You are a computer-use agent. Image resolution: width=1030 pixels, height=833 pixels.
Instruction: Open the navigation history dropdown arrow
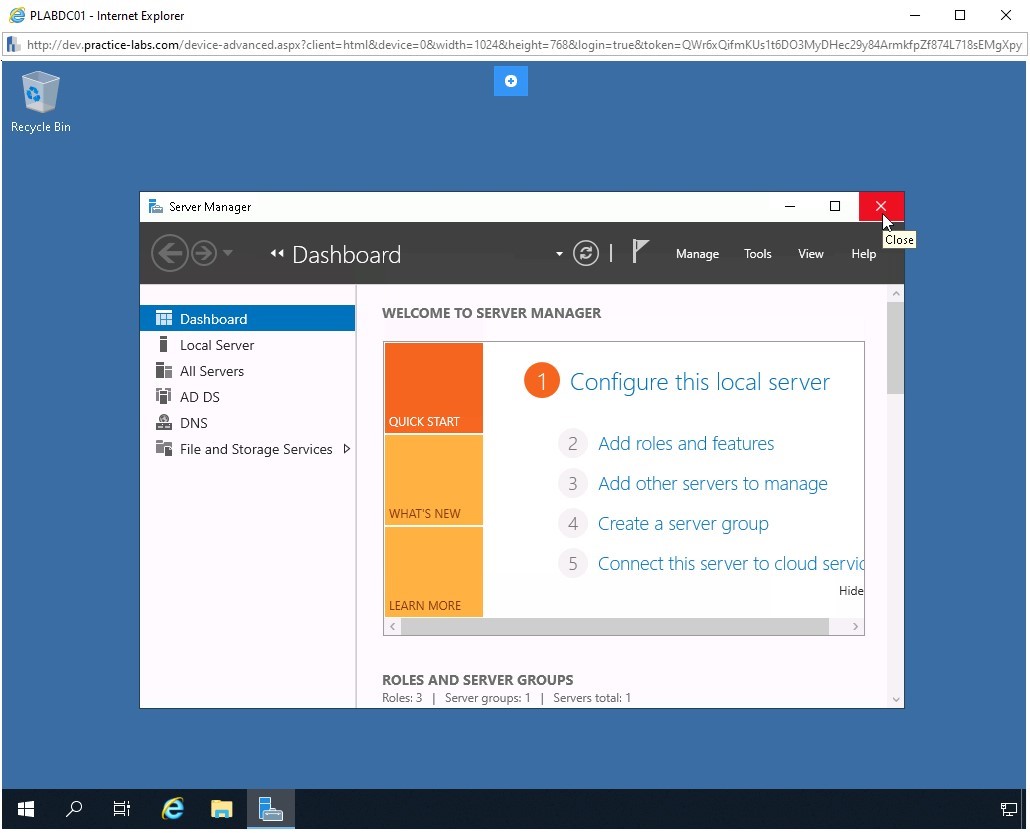pyautogui.click(x=228, y=254)
